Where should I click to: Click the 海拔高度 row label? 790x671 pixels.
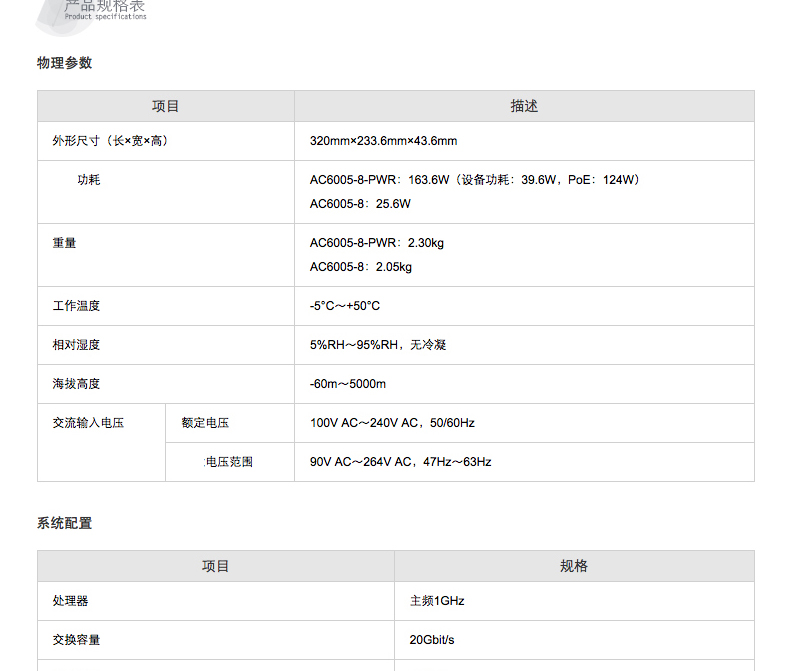coord(76,384)
